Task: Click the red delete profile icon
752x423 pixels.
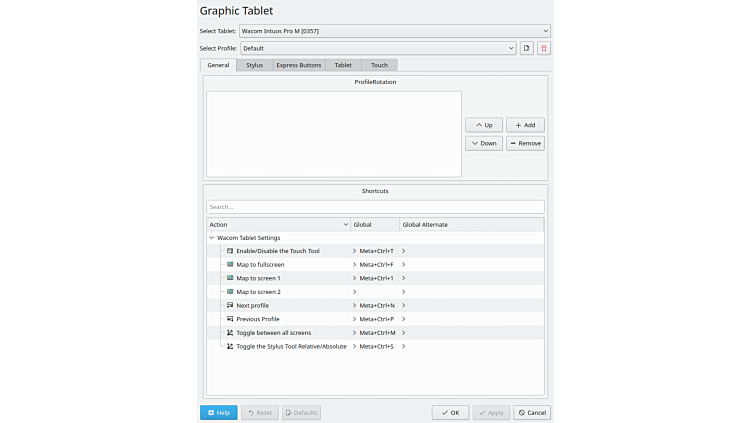Action: 544,48
